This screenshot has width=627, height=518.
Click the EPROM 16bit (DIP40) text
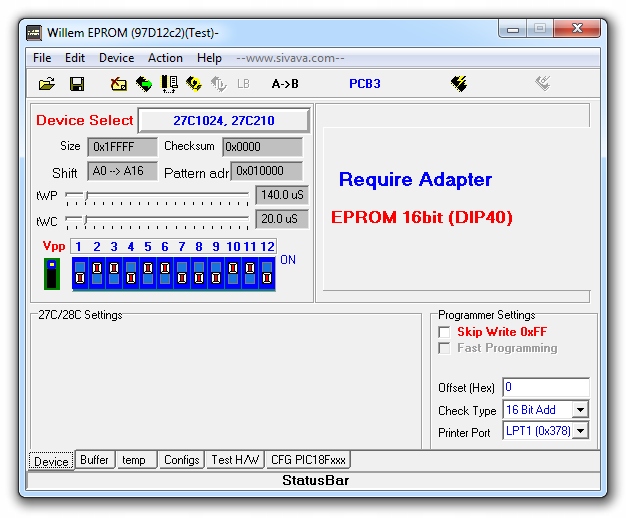point(421,217)
